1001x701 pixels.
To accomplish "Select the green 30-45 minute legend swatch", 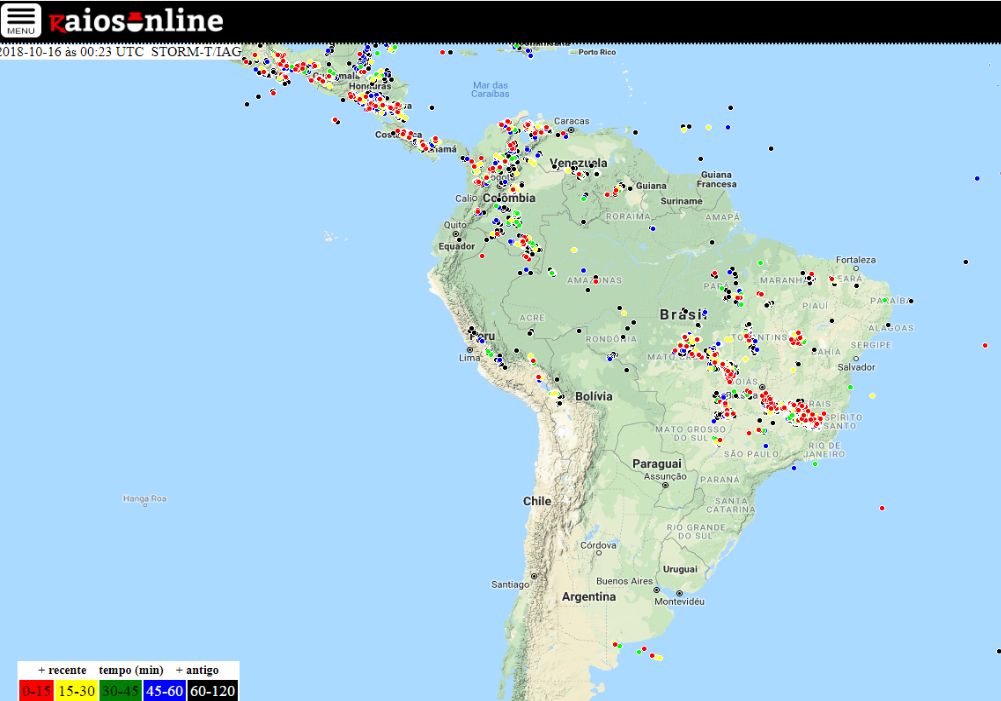I will (120, 690).
